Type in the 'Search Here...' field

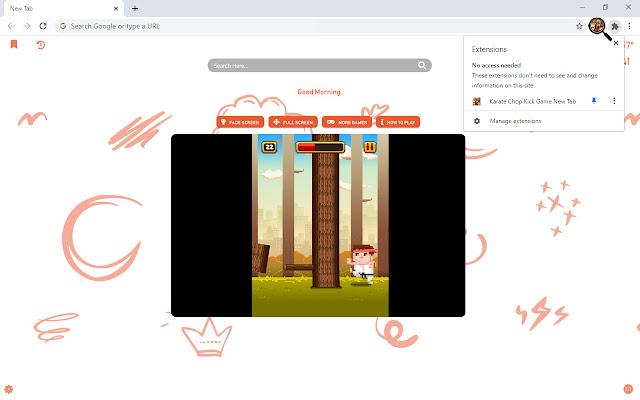[319, 65]
